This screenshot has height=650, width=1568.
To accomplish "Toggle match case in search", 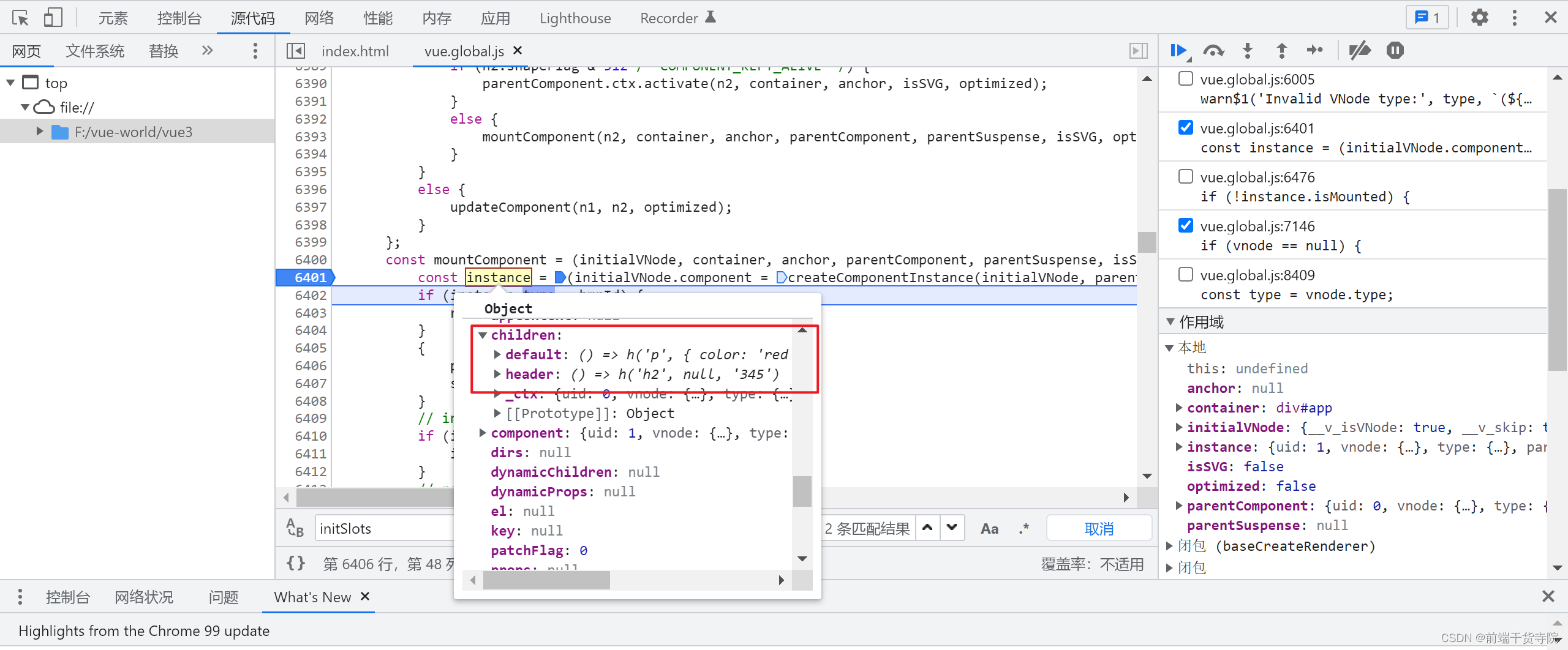I will pos(989,528).
